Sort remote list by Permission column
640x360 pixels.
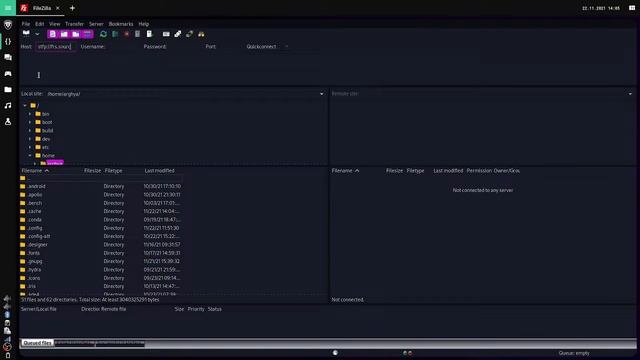coord(479,171)
